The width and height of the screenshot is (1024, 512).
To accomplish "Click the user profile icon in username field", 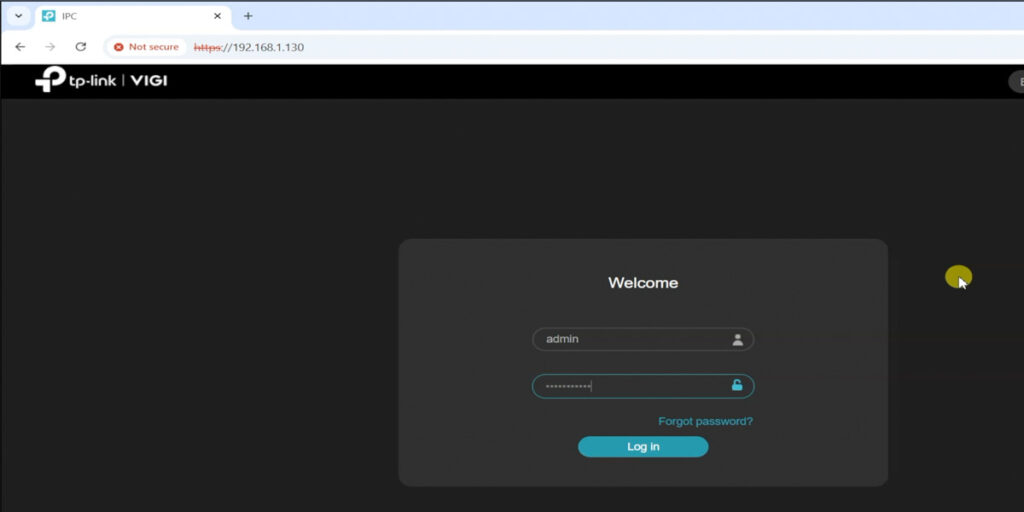I will pos(737,339).
